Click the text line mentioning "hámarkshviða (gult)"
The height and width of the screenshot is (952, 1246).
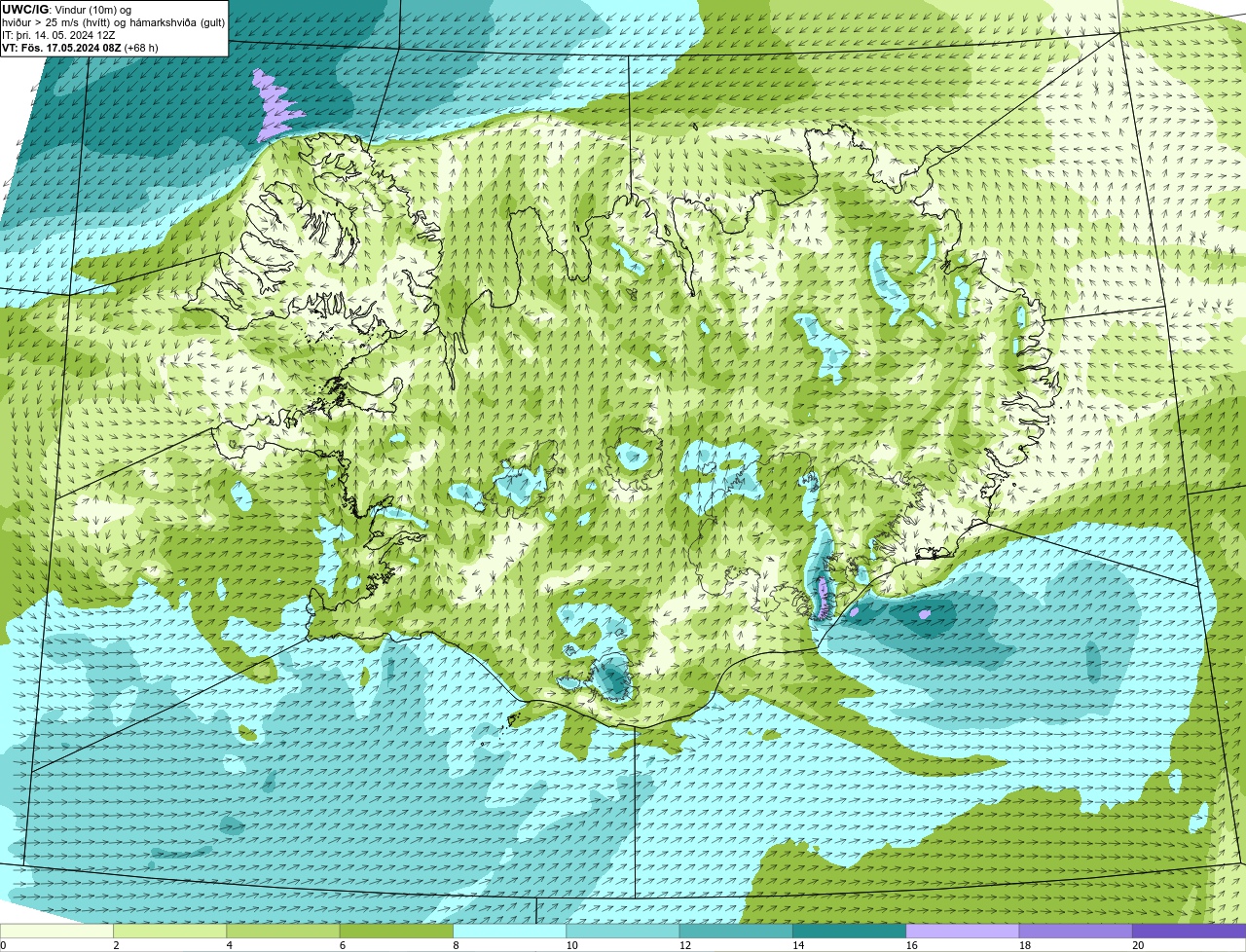(x=114, y=22)
